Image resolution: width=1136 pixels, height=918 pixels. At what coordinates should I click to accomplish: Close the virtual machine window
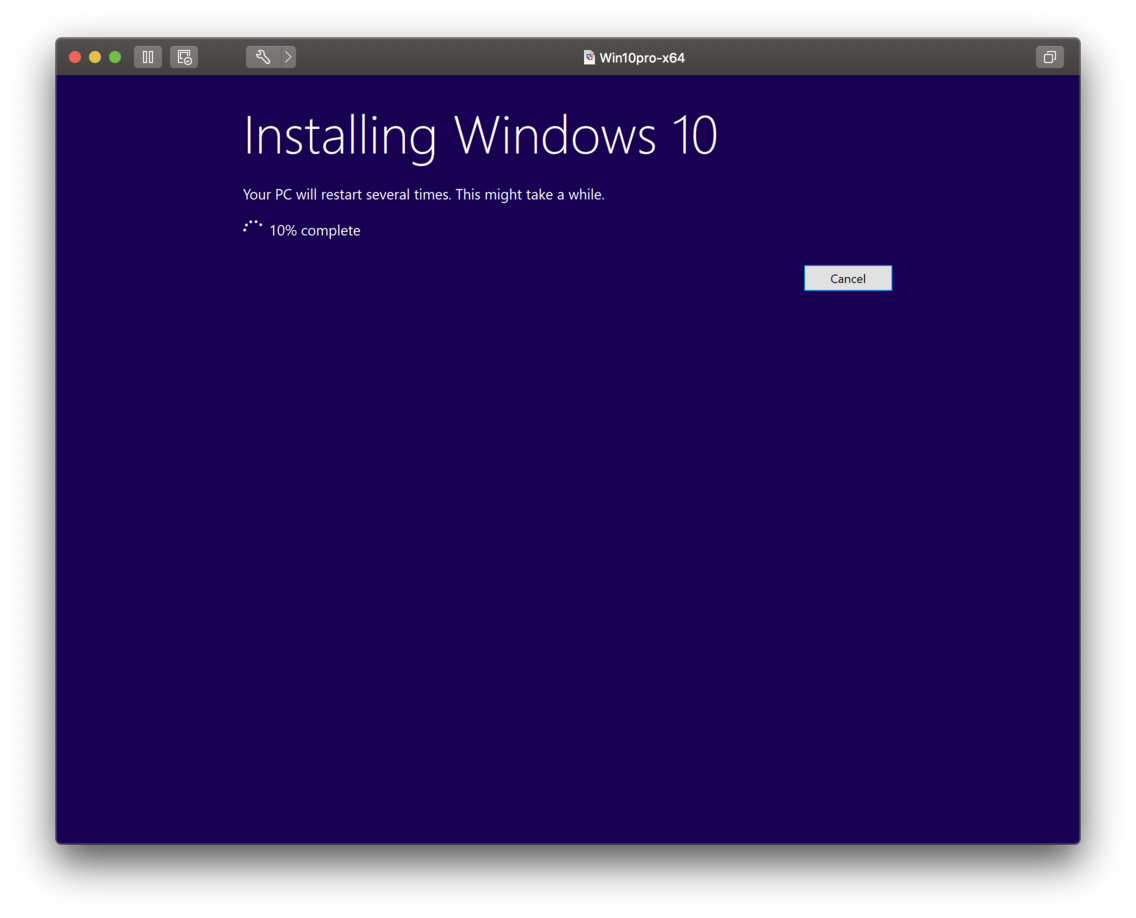75,57
